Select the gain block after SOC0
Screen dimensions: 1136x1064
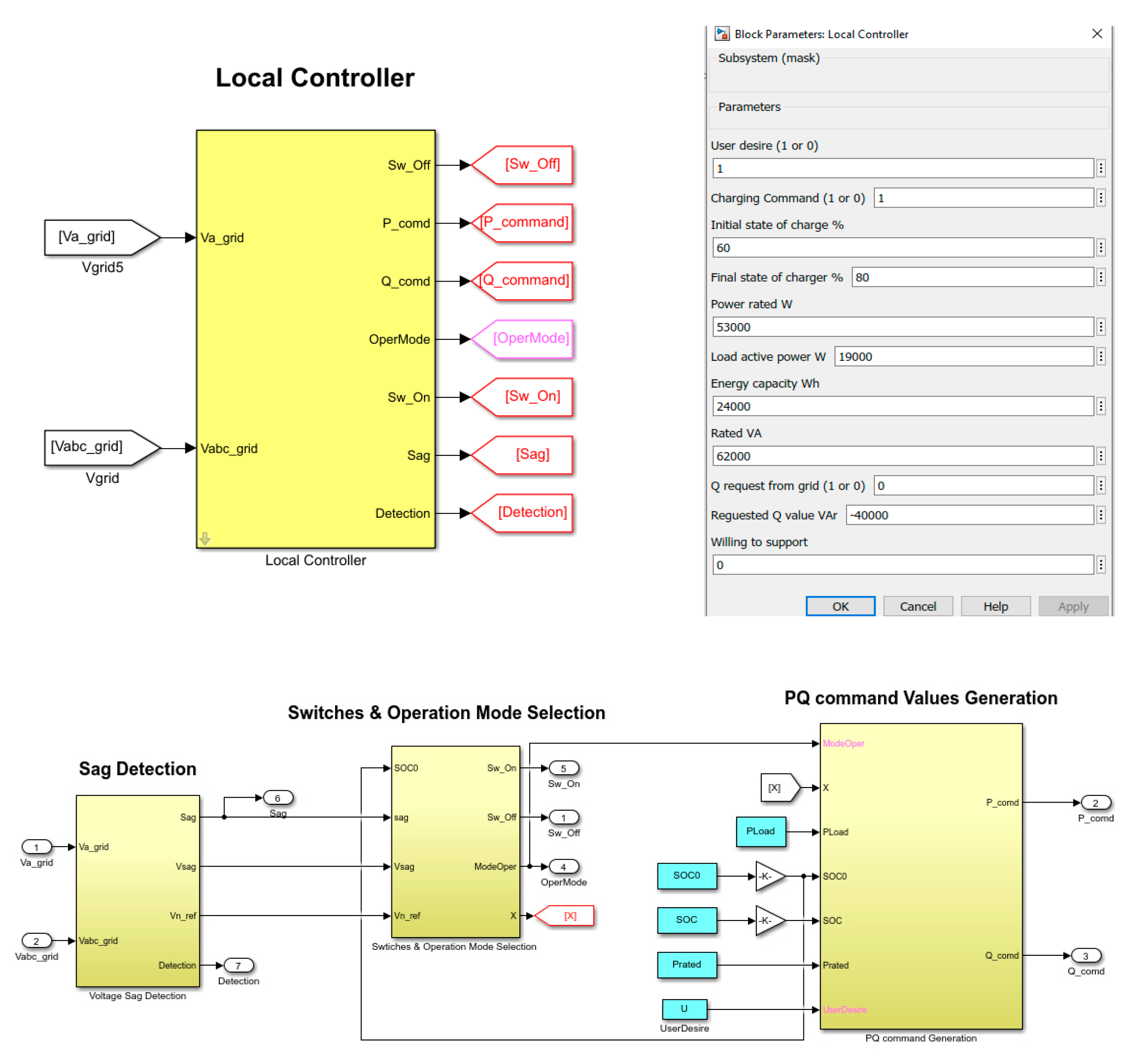(x=767, y=876)
